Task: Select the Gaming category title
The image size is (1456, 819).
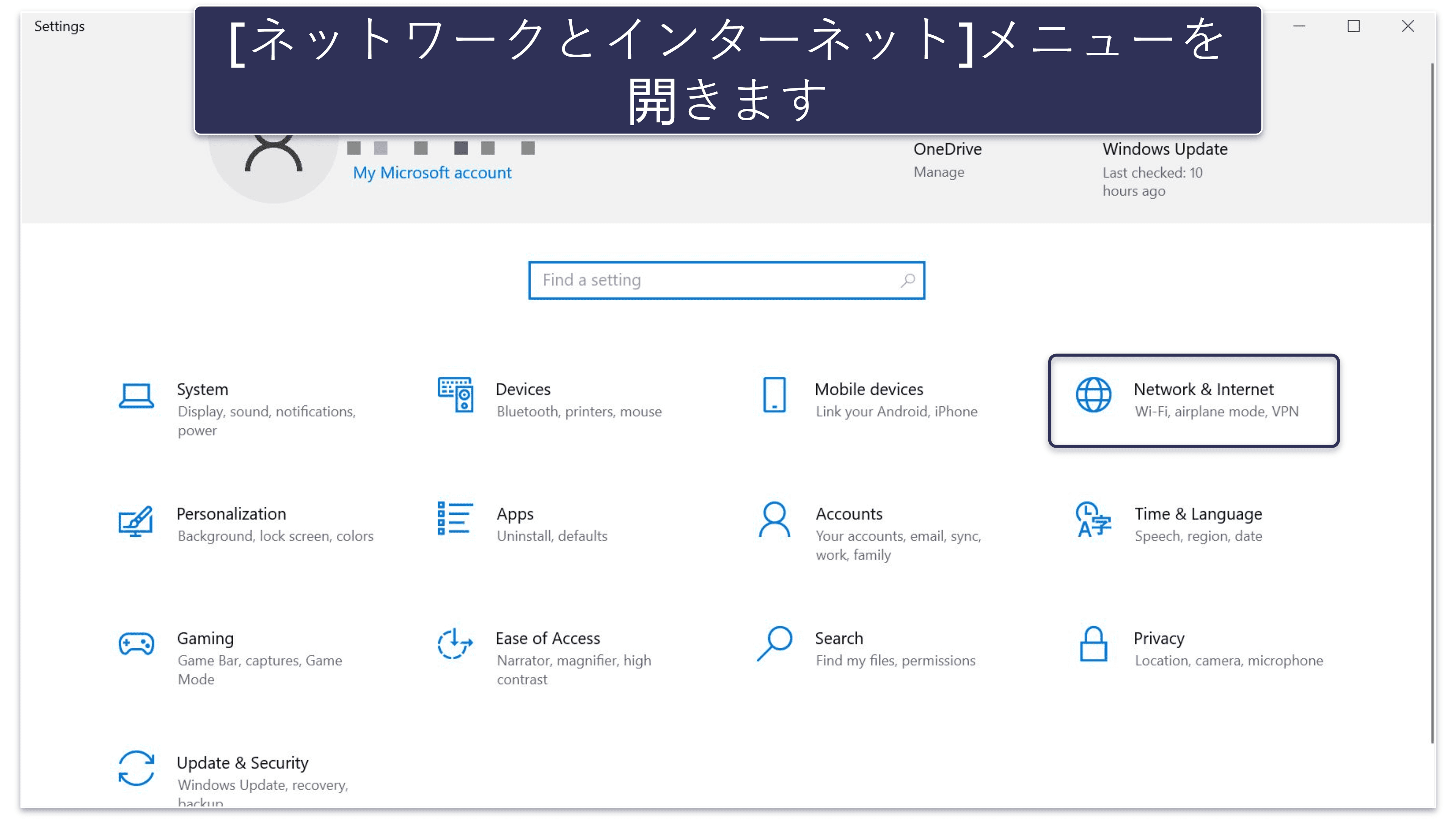Action: pyautogui.click(x=205, y=639)
